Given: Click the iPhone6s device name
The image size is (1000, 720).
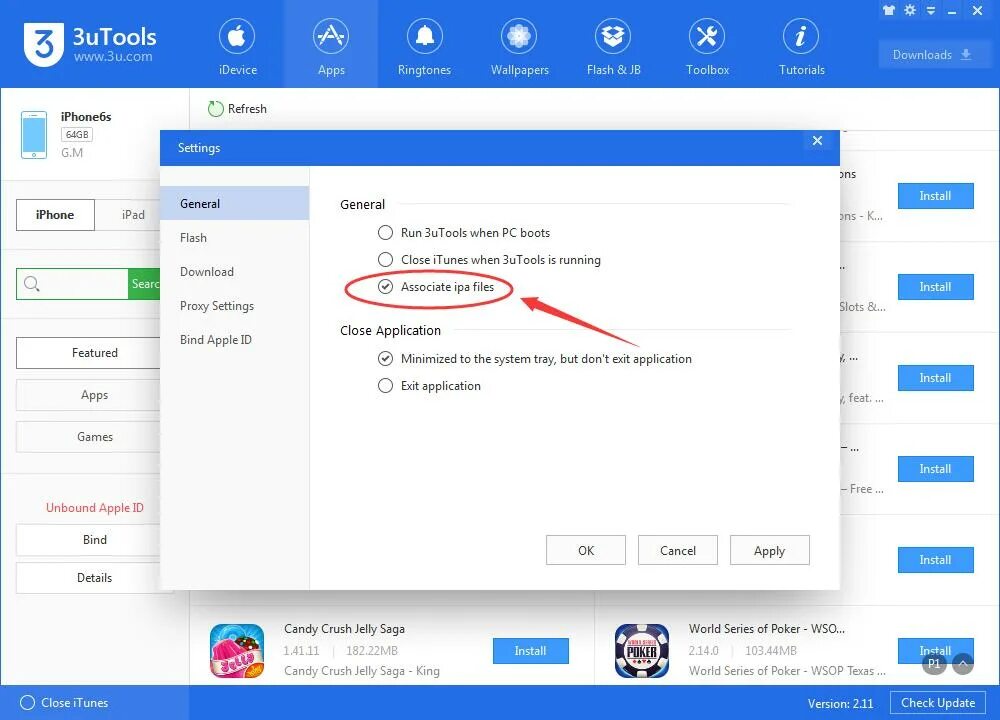Looking at the screenshot, I should 86,117.
